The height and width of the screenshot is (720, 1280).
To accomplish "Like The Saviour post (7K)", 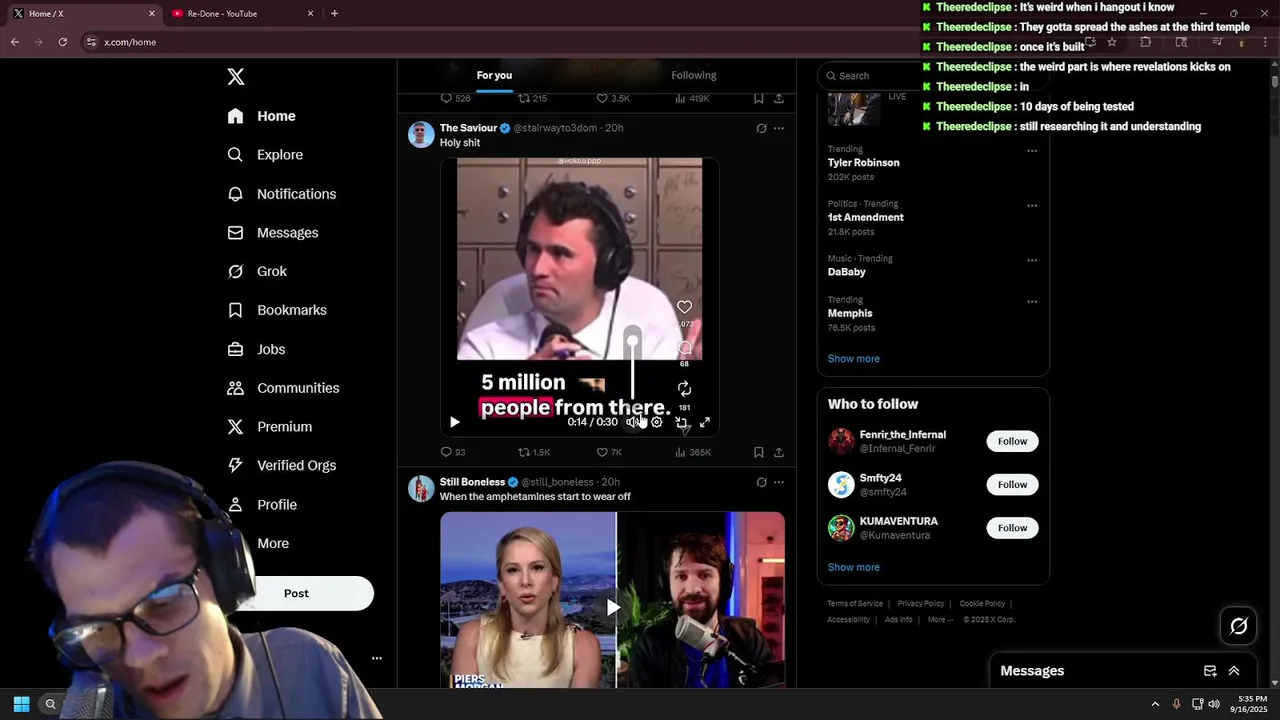I will [609, 452].
